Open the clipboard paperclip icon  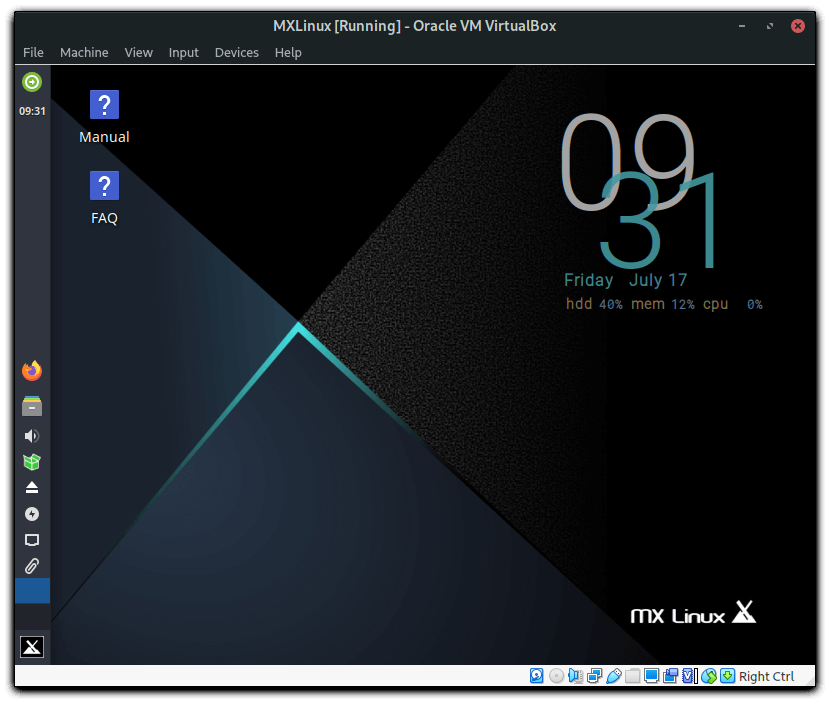click(32, 566)
